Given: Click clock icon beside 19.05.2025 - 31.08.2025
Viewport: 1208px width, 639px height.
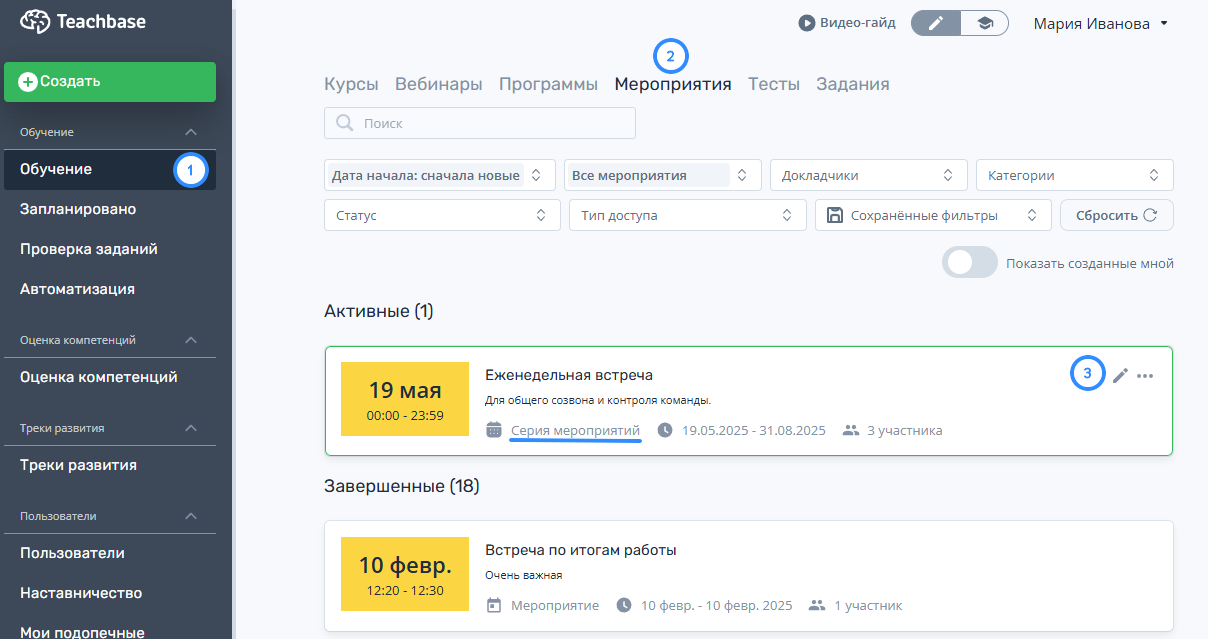Looking at the screenshot, I should pos(666,430).
